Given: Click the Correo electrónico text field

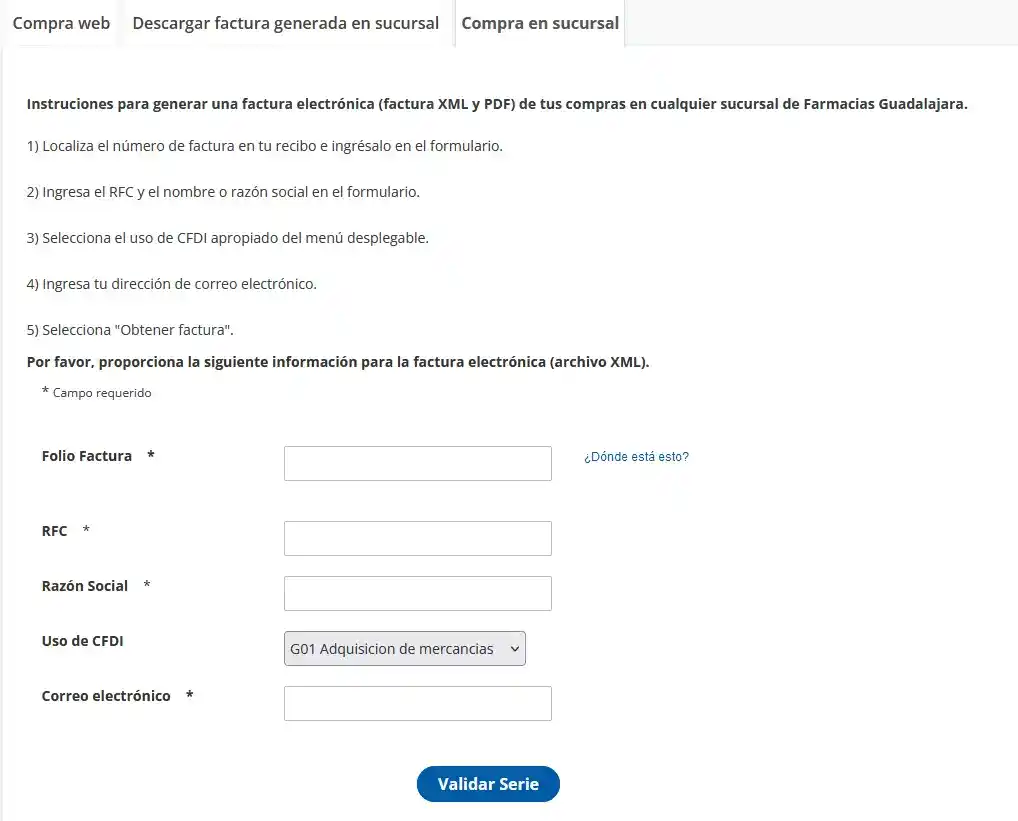Looking at the screenshot, I should coord(417,704).
